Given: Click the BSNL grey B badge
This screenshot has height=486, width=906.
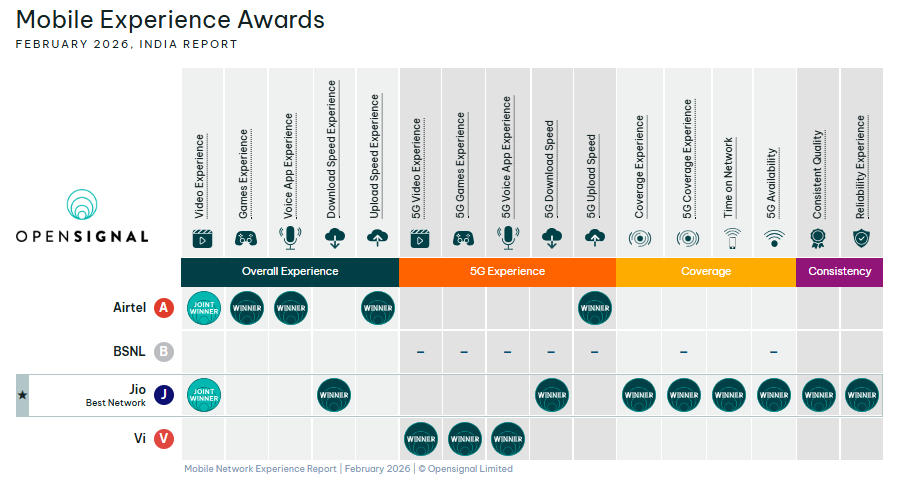Looking at the screenshot, I should click(x=164, y=351).
